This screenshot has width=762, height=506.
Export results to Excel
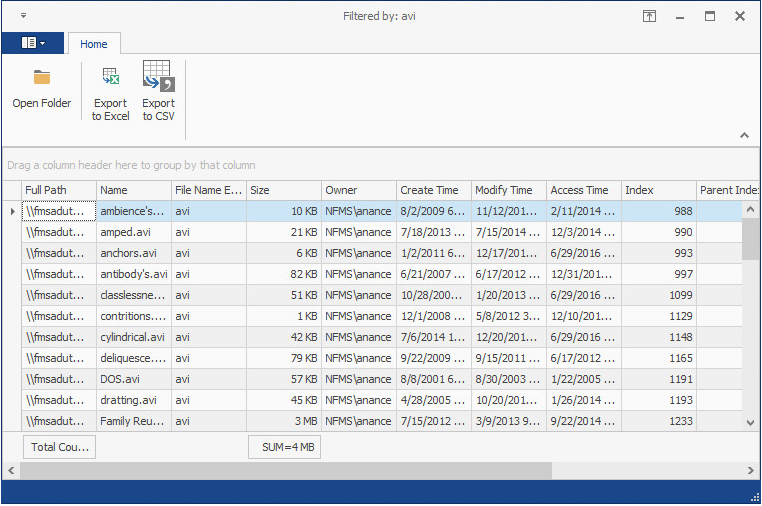point(110,92)
